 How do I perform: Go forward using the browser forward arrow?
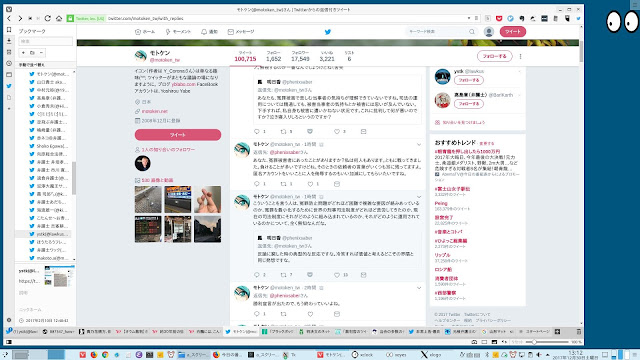[20, 18]
